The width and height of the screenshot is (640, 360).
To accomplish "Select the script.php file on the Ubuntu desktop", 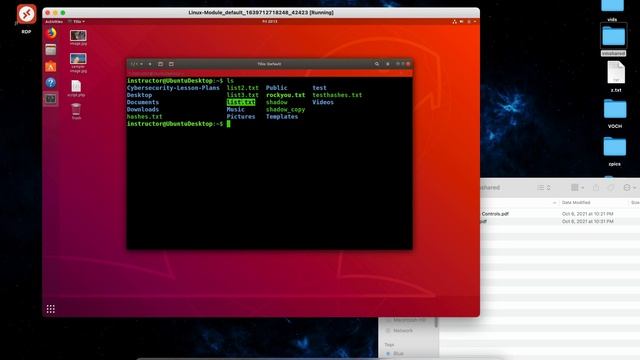I will pos(76,88).
